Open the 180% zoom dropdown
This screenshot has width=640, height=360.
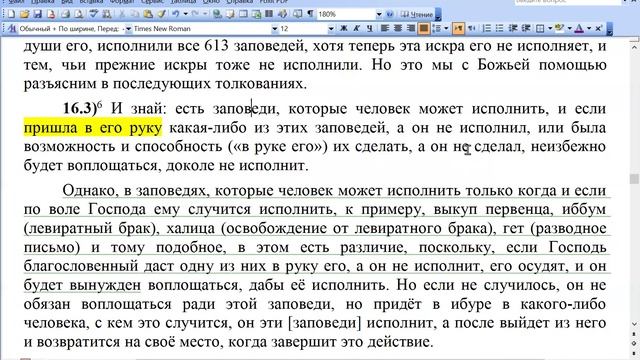[x=379, y=14]
